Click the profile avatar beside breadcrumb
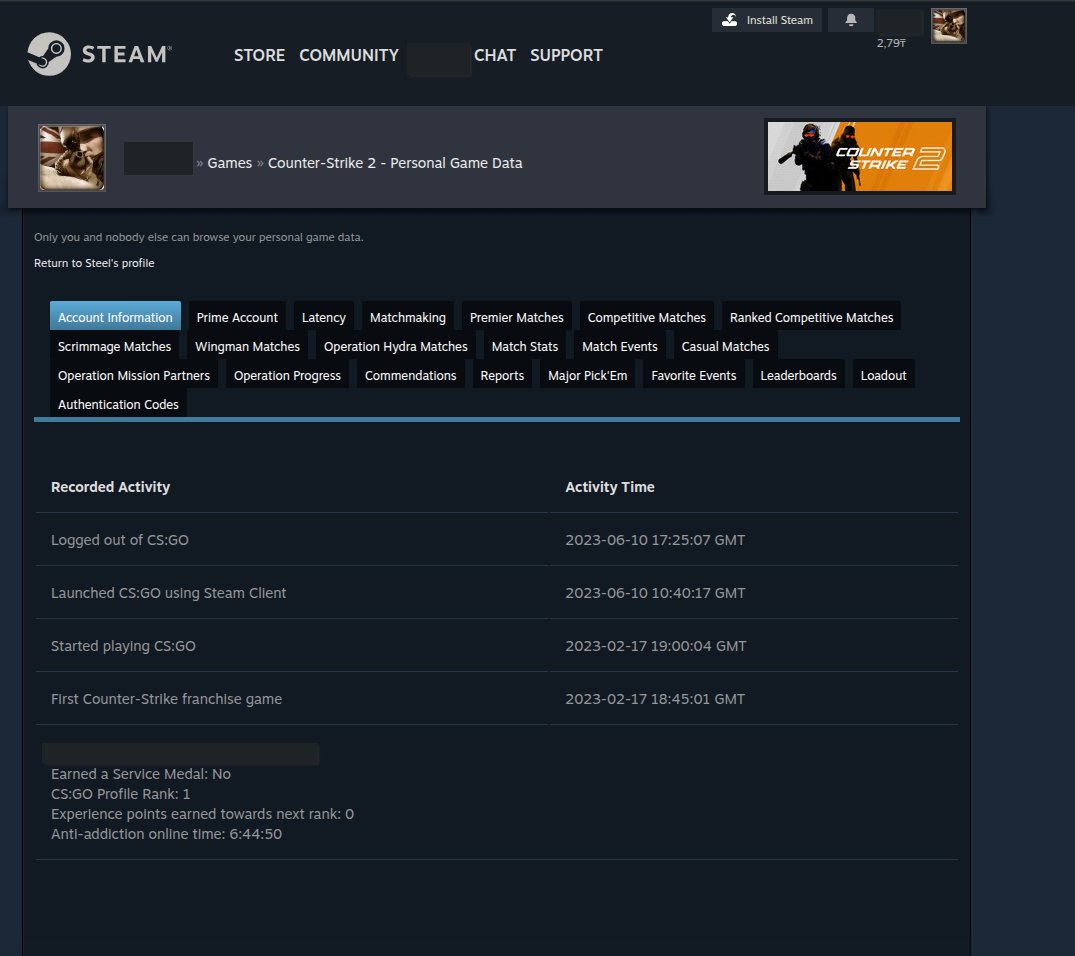Screen dimensions: 1075x956 [72, 158]
